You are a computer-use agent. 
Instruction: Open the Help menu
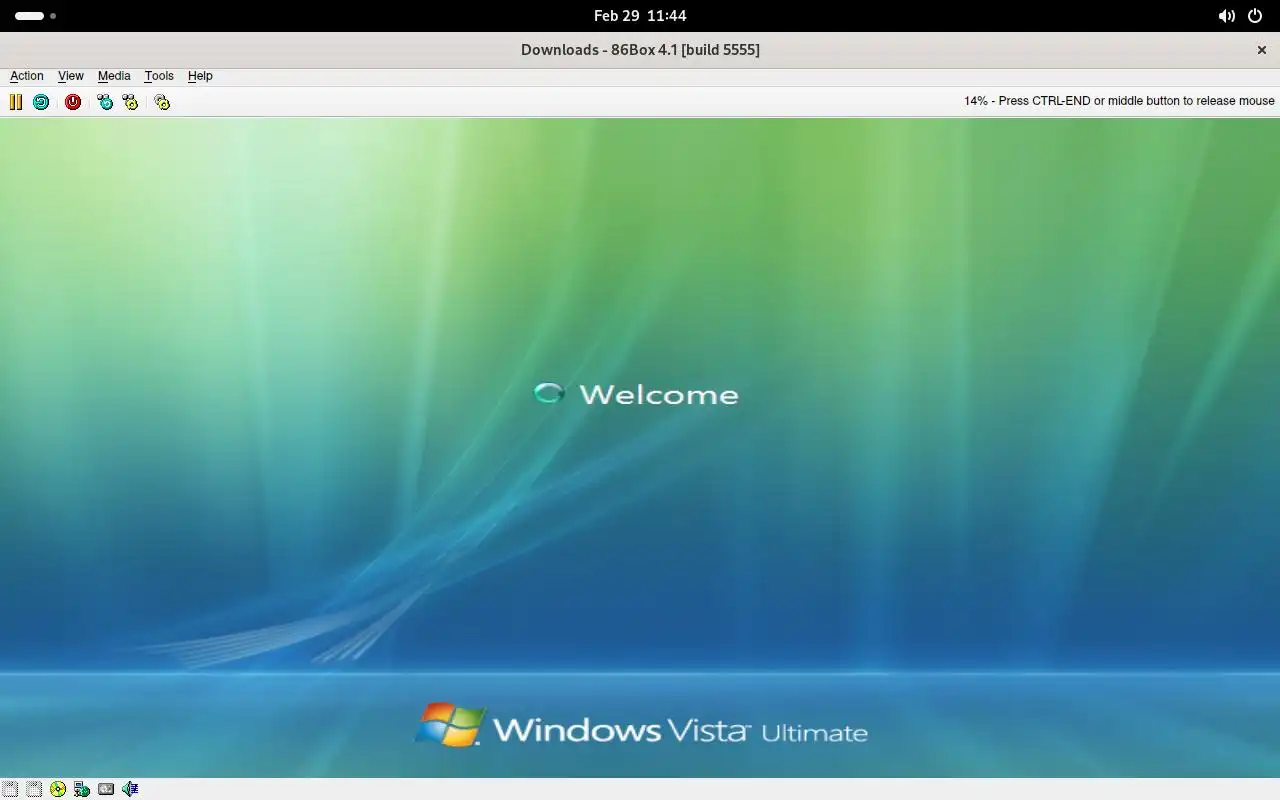coord(200,76)
